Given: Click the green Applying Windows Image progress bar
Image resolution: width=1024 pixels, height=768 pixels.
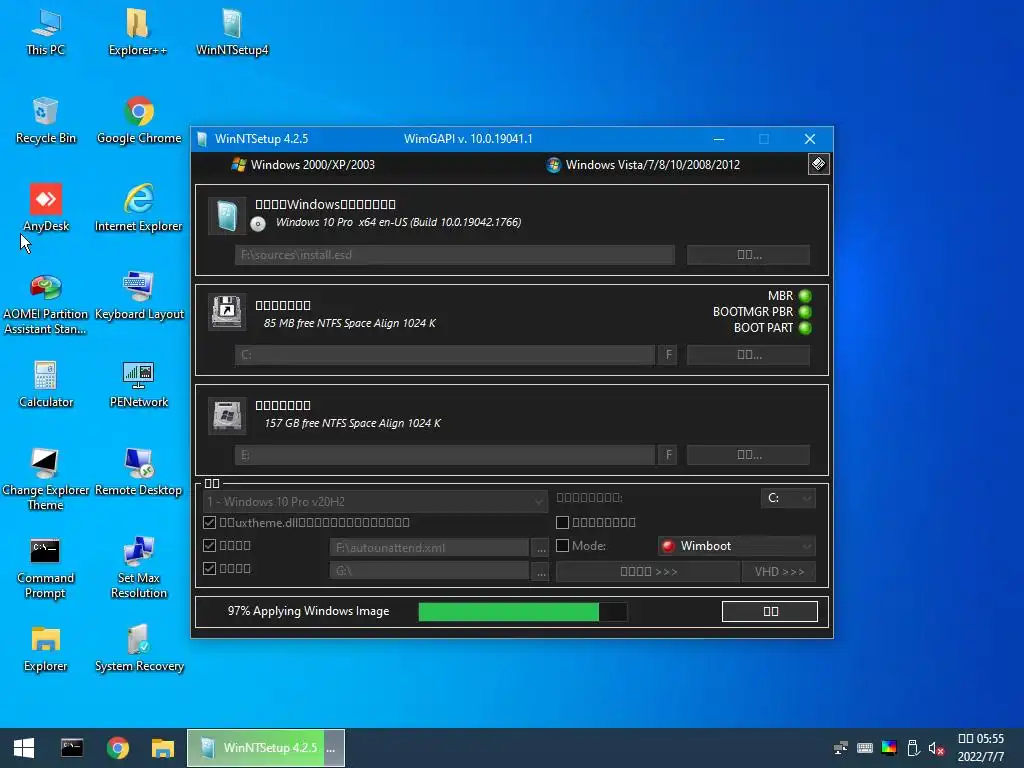Looking at the screenshot, I should (x=522, y=612).
